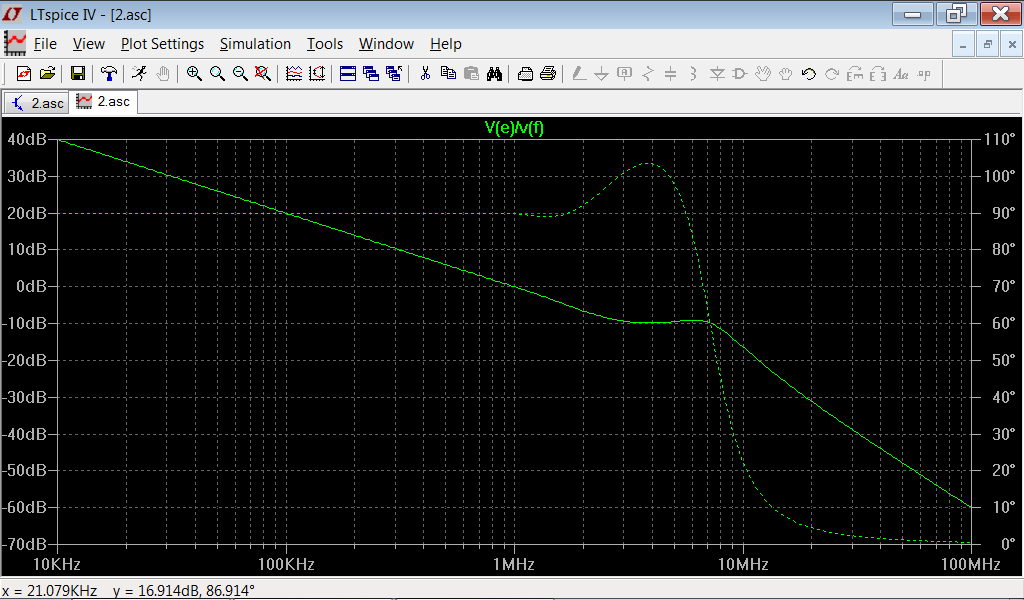Select the Drag closed-hand tool

click(x=786, y=74)
